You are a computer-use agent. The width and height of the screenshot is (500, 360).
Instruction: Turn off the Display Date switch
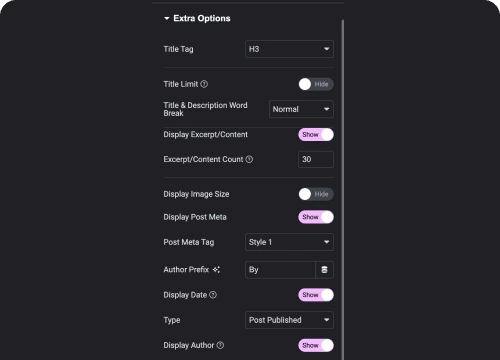316,295
